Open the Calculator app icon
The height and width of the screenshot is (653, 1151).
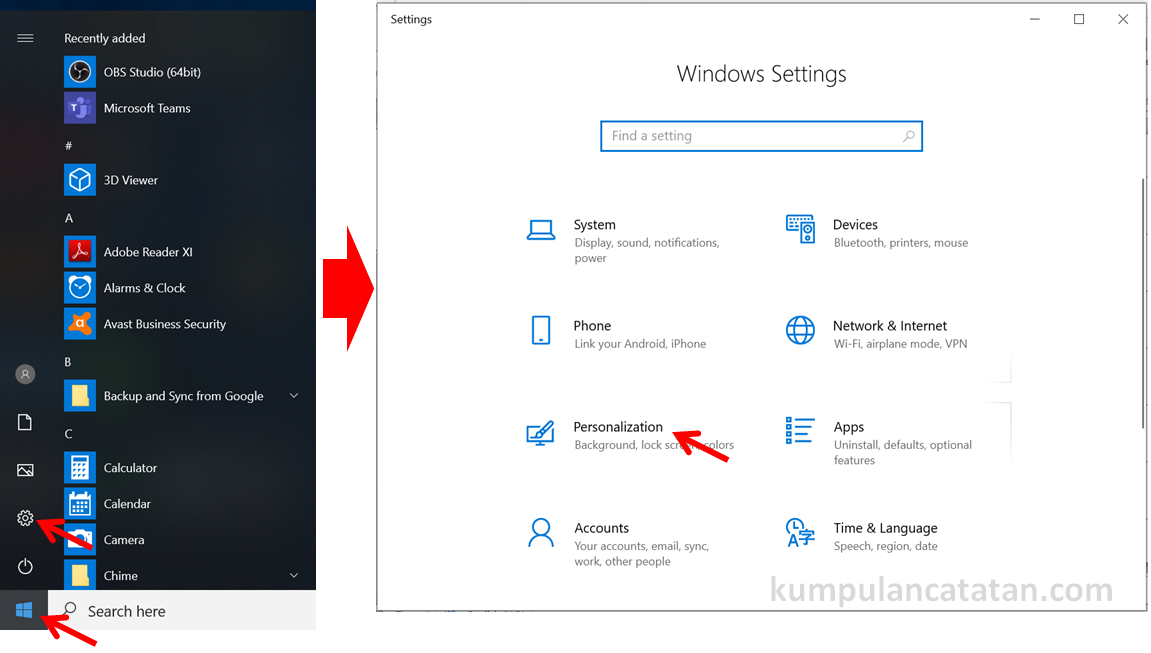click(79, 467)
